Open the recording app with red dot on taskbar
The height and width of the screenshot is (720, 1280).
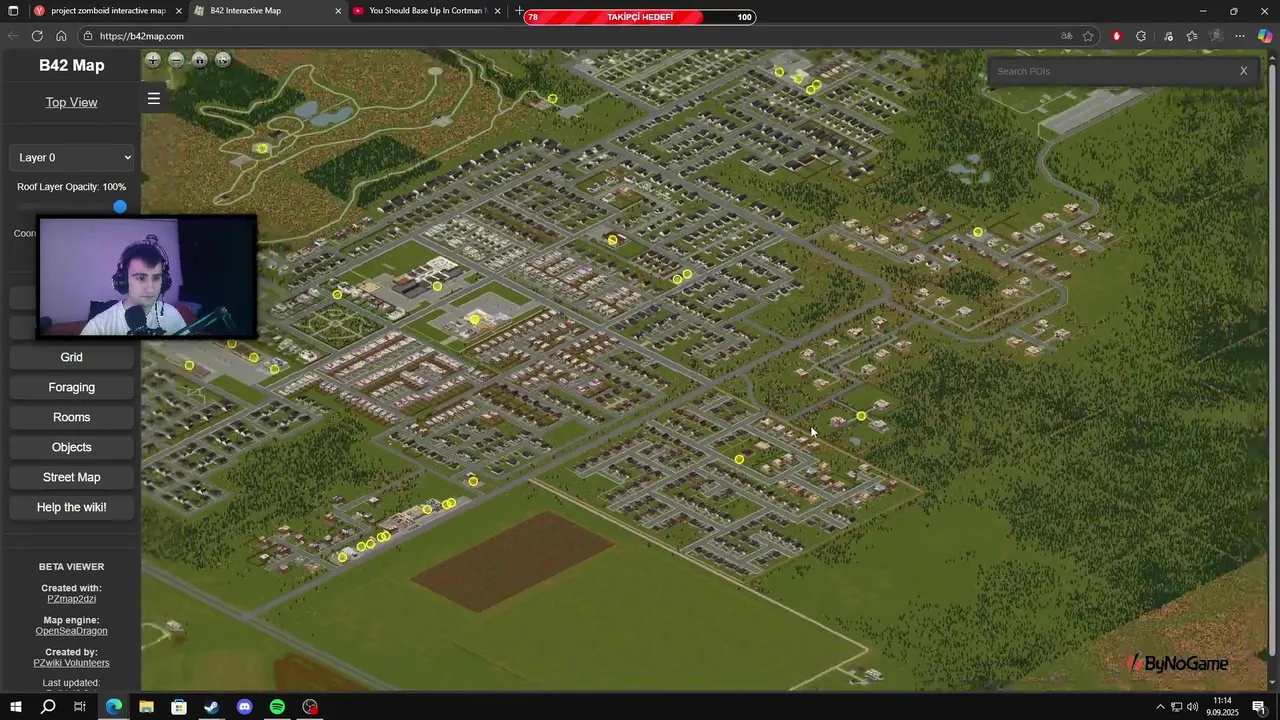(311, 707)
